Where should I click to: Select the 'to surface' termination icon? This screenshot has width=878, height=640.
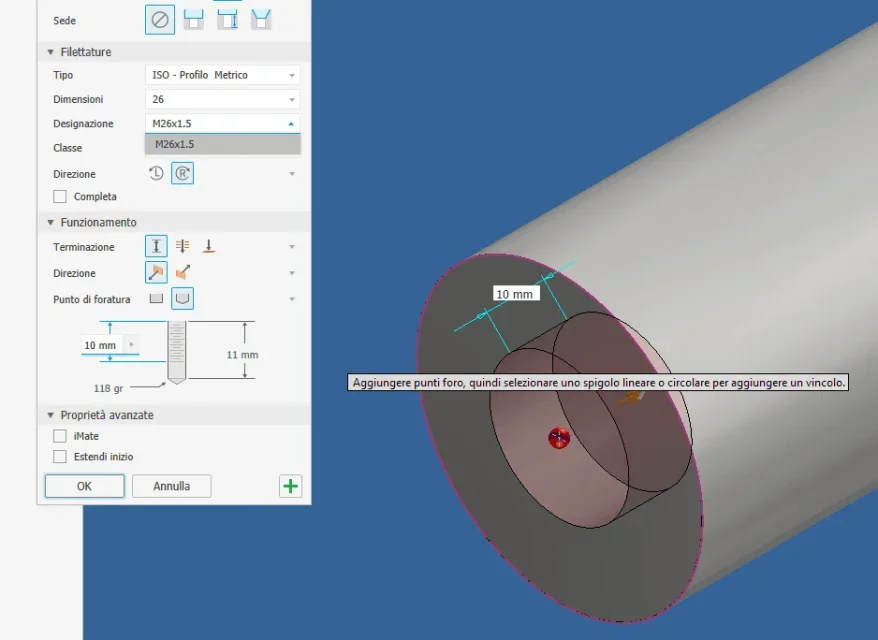[x=209, y=246]
